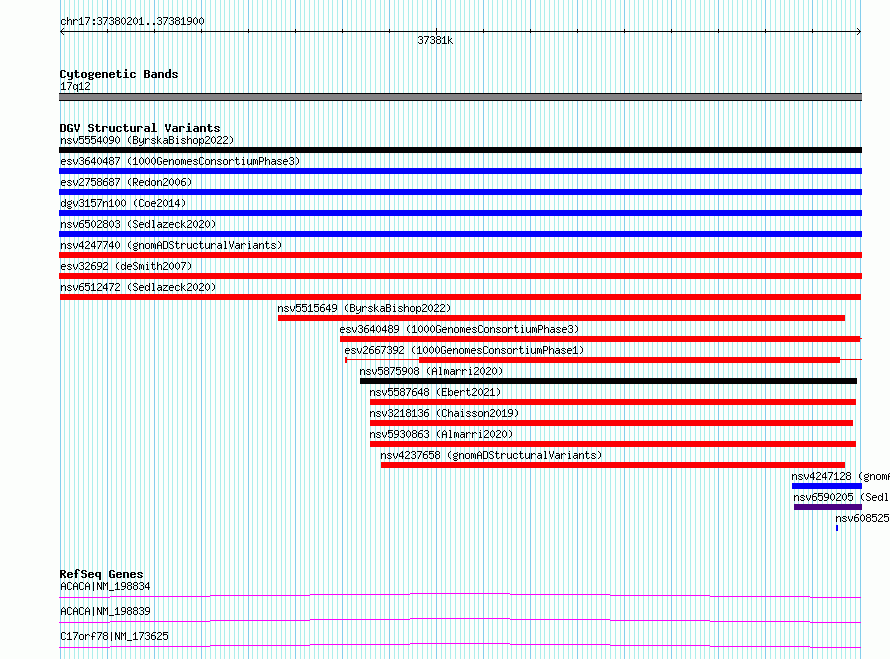Select the red nsv5587648 variant bar
Image resolution: width=890 pixels, height=659 pixels.
coord(612,402)
